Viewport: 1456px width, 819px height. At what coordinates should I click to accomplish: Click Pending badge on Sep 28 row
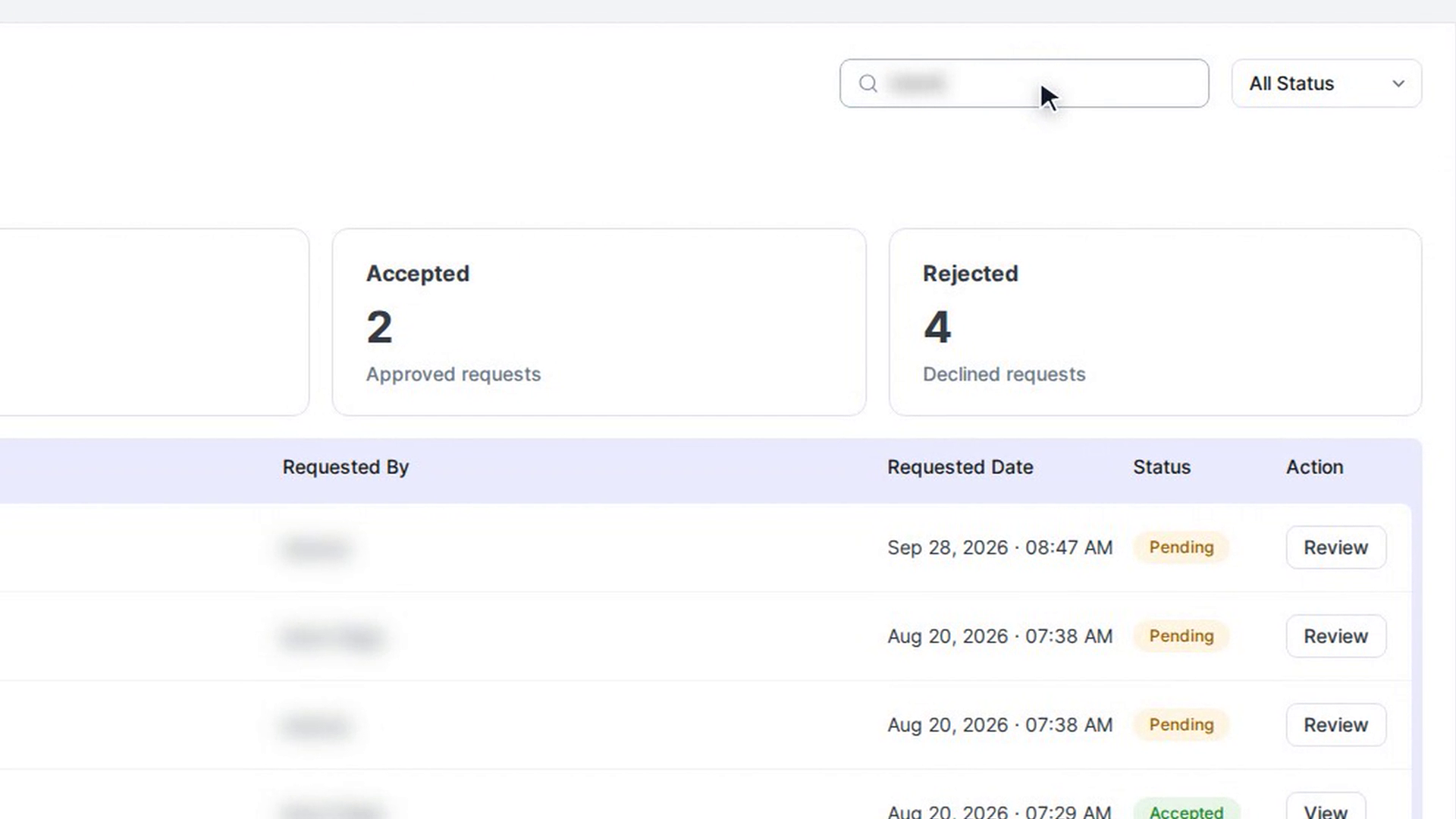pos(1181,548)
